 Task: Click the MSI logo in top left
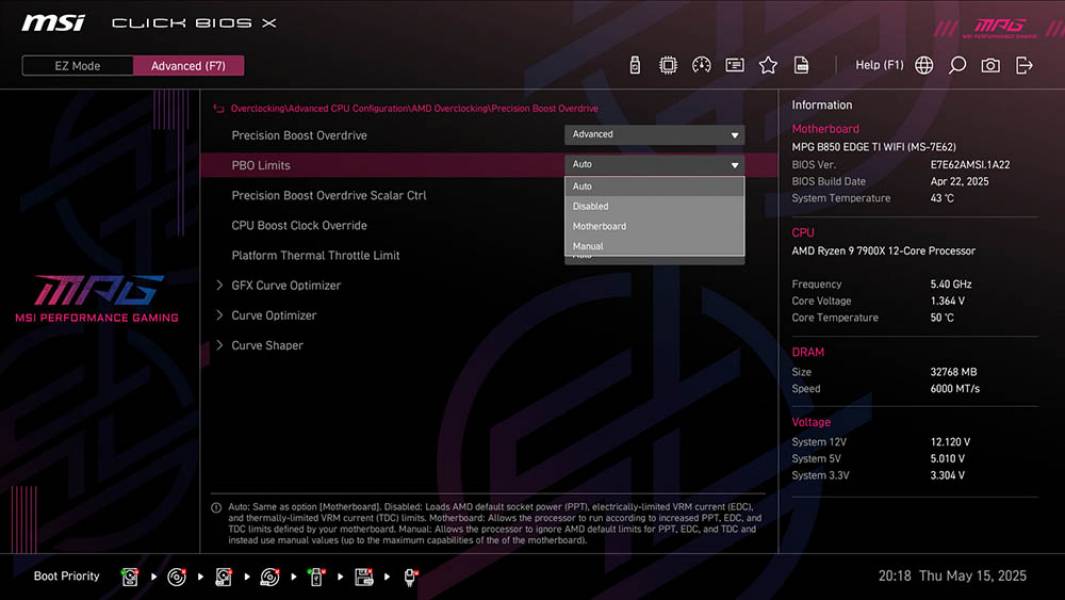click(x=53, y=23)
